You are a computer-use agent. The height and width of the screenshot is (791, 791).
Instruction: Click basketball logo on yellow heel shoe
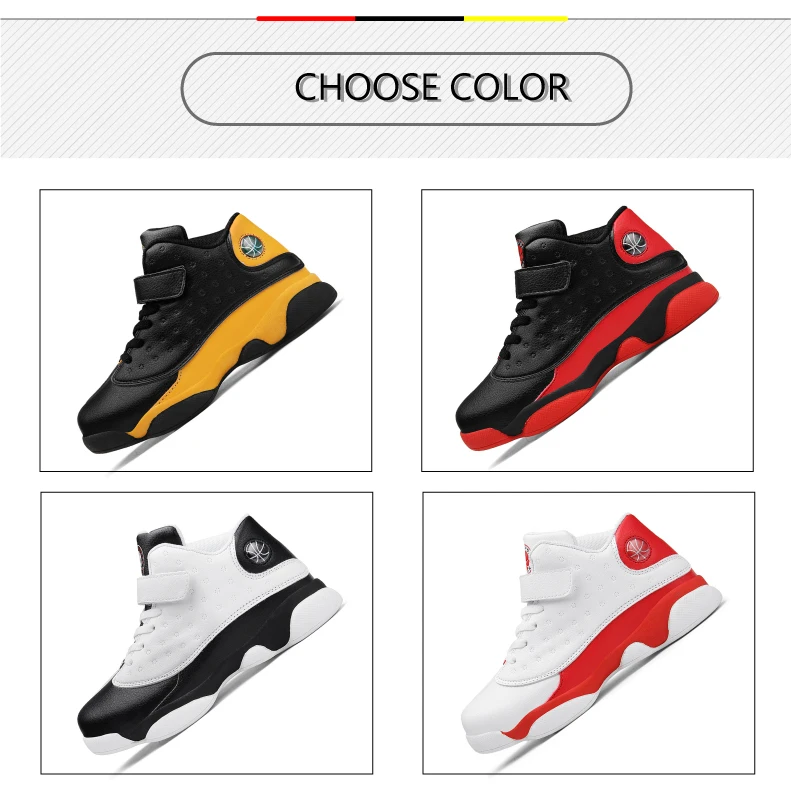click(x=252, y=247)
